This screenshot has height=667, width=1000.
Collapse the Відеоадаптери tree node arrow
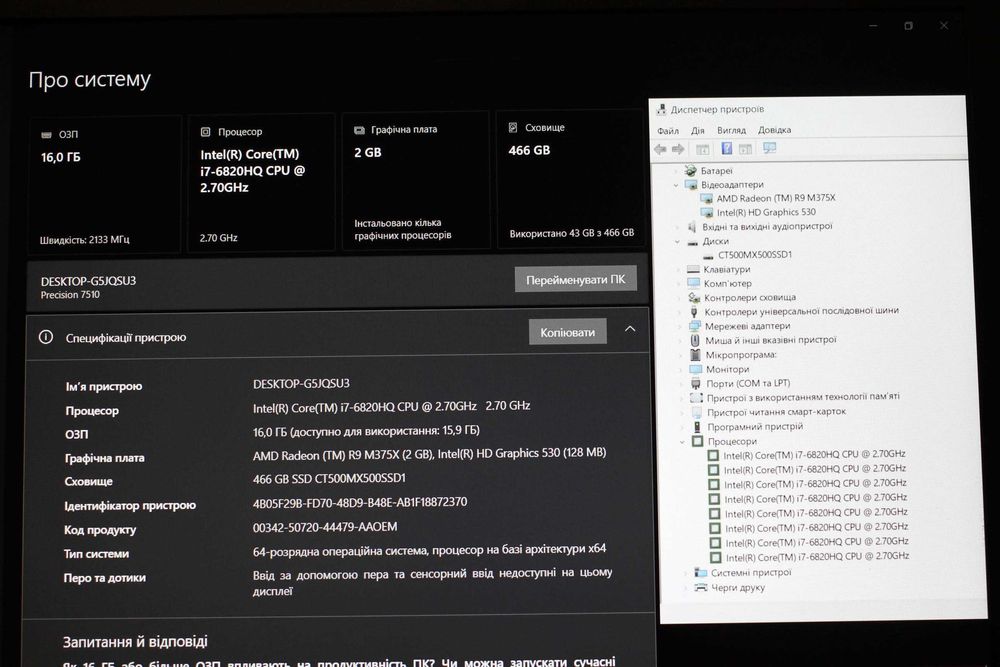coord(676,185)
